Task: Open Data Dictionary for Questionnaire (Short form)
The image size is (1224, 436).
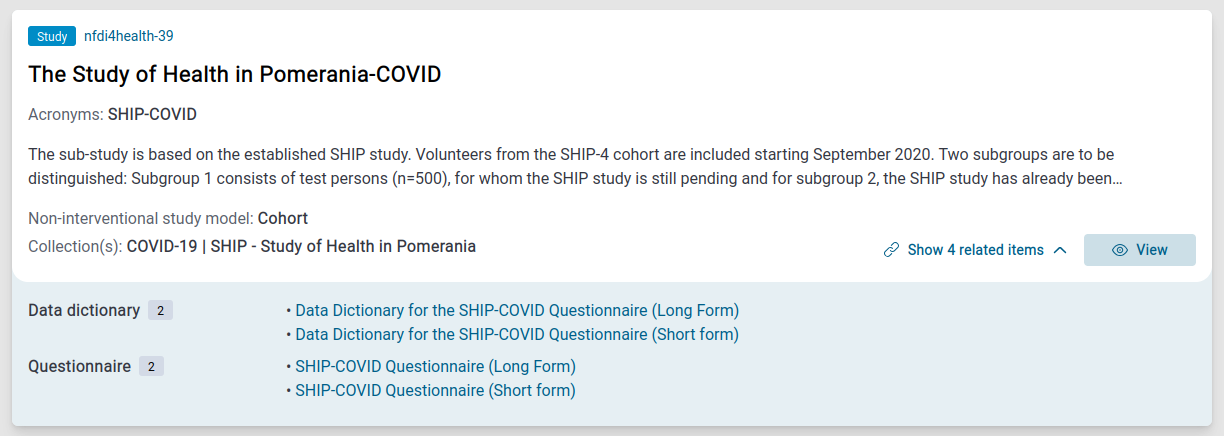Action: click(x=517, y=334)
